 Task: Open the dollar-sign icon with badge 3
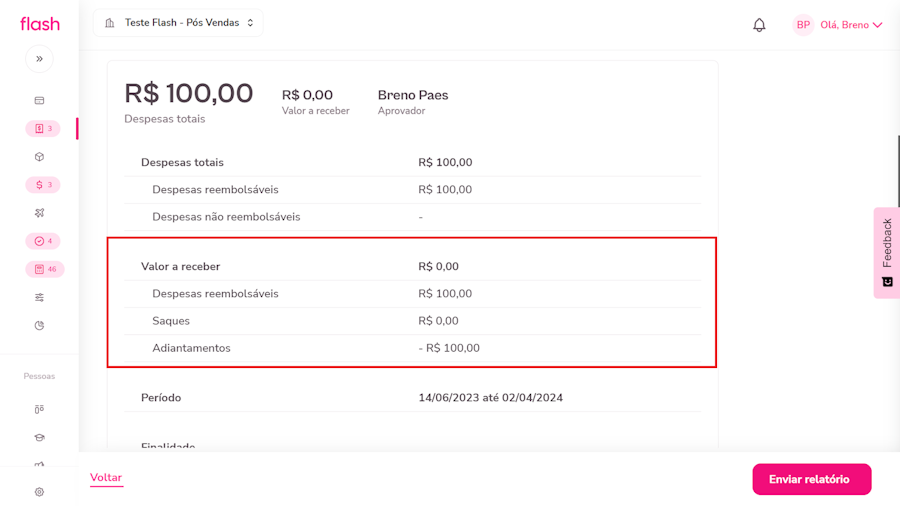42,185
